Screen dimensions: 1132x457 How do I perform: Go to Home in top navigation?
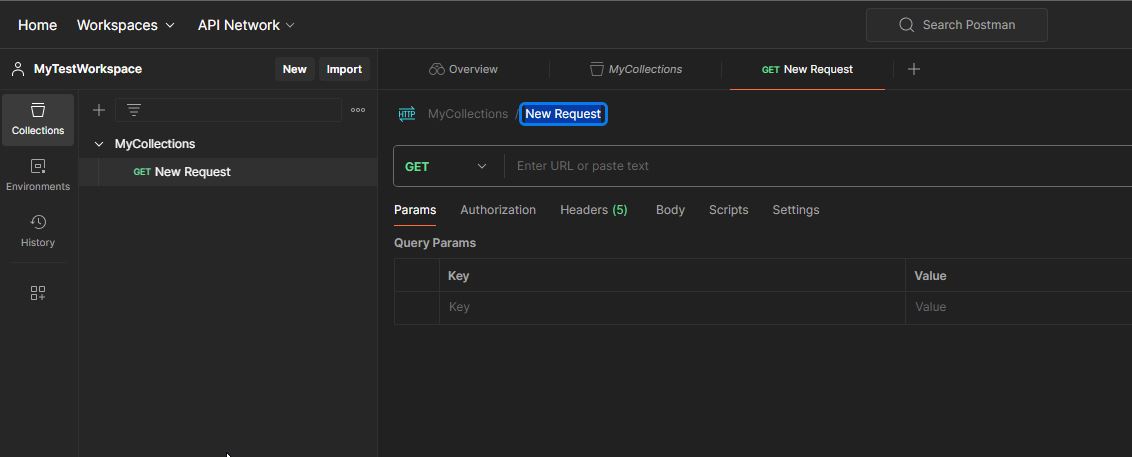38,25
